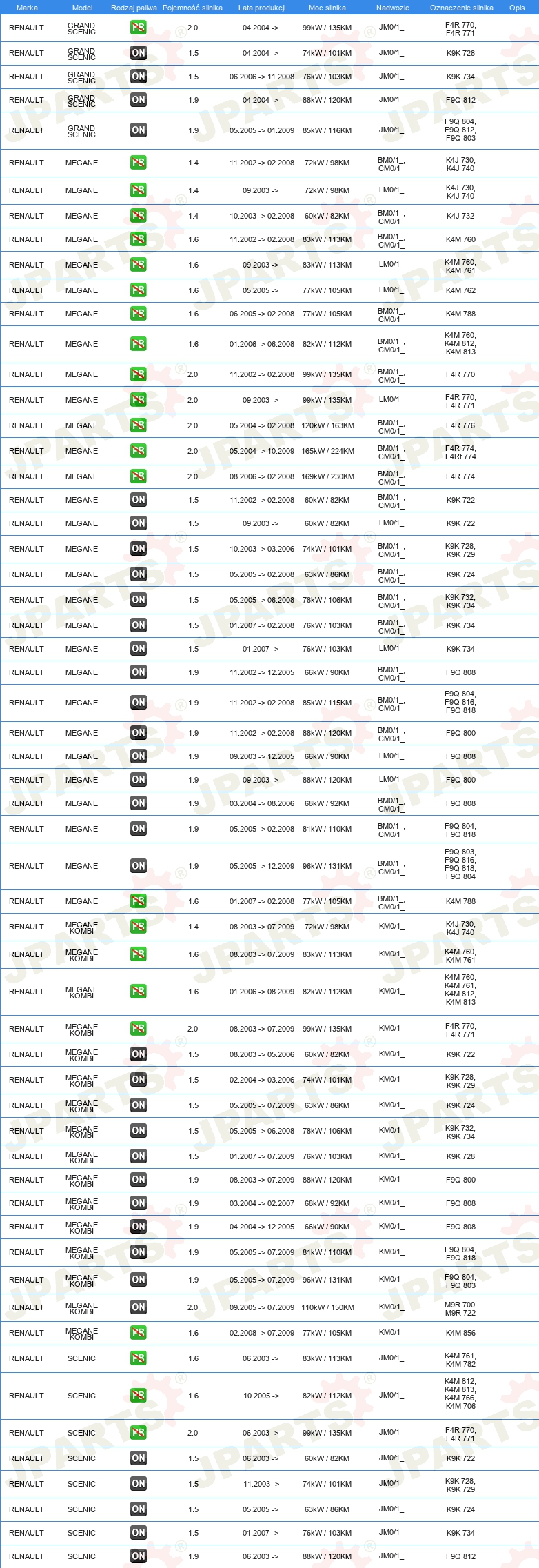This screenshot has width=539, height=1568.
Task: Click the petrol icon for MEGANE produced 01.2007 -> 02.2008
Action: tap(139, 901)
